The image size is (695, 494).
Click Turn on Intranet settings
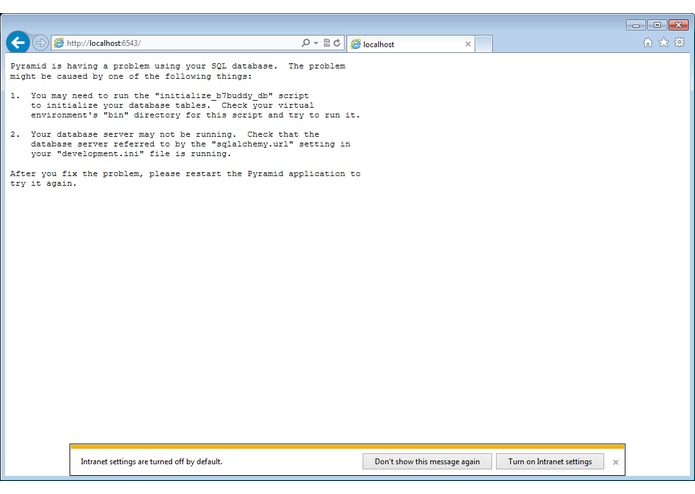550,461
